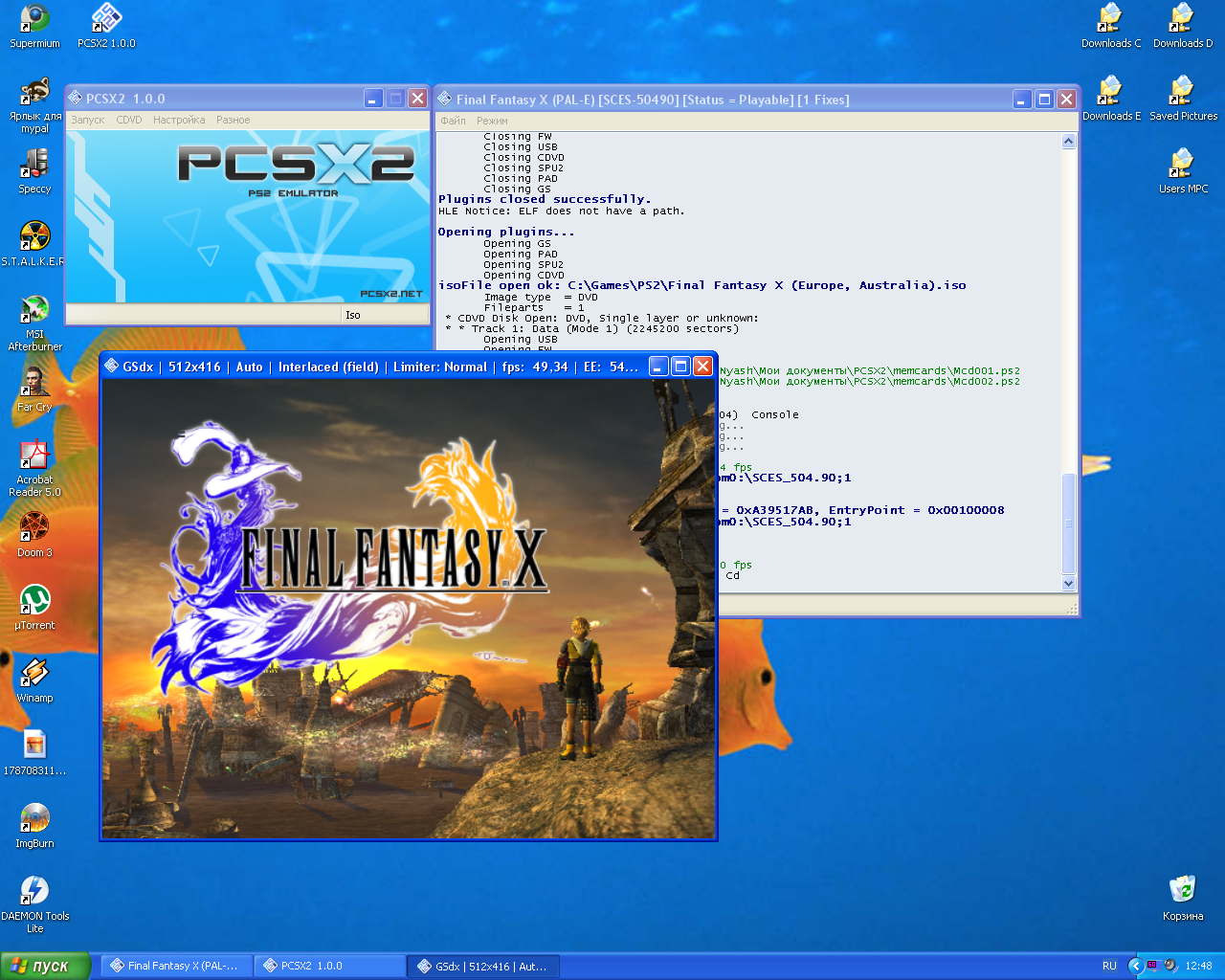Switch to PCSX2 1.0.0 taskbar button

[330, 966]
